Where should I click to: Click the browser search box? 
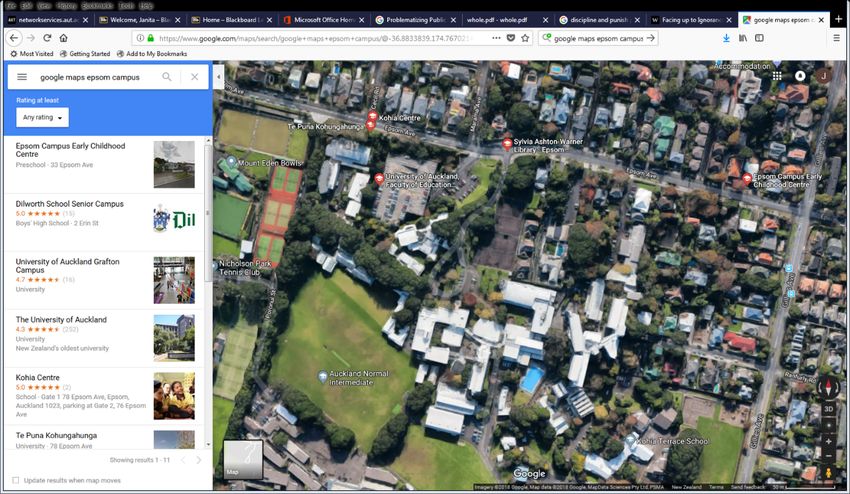pos(596,38)
